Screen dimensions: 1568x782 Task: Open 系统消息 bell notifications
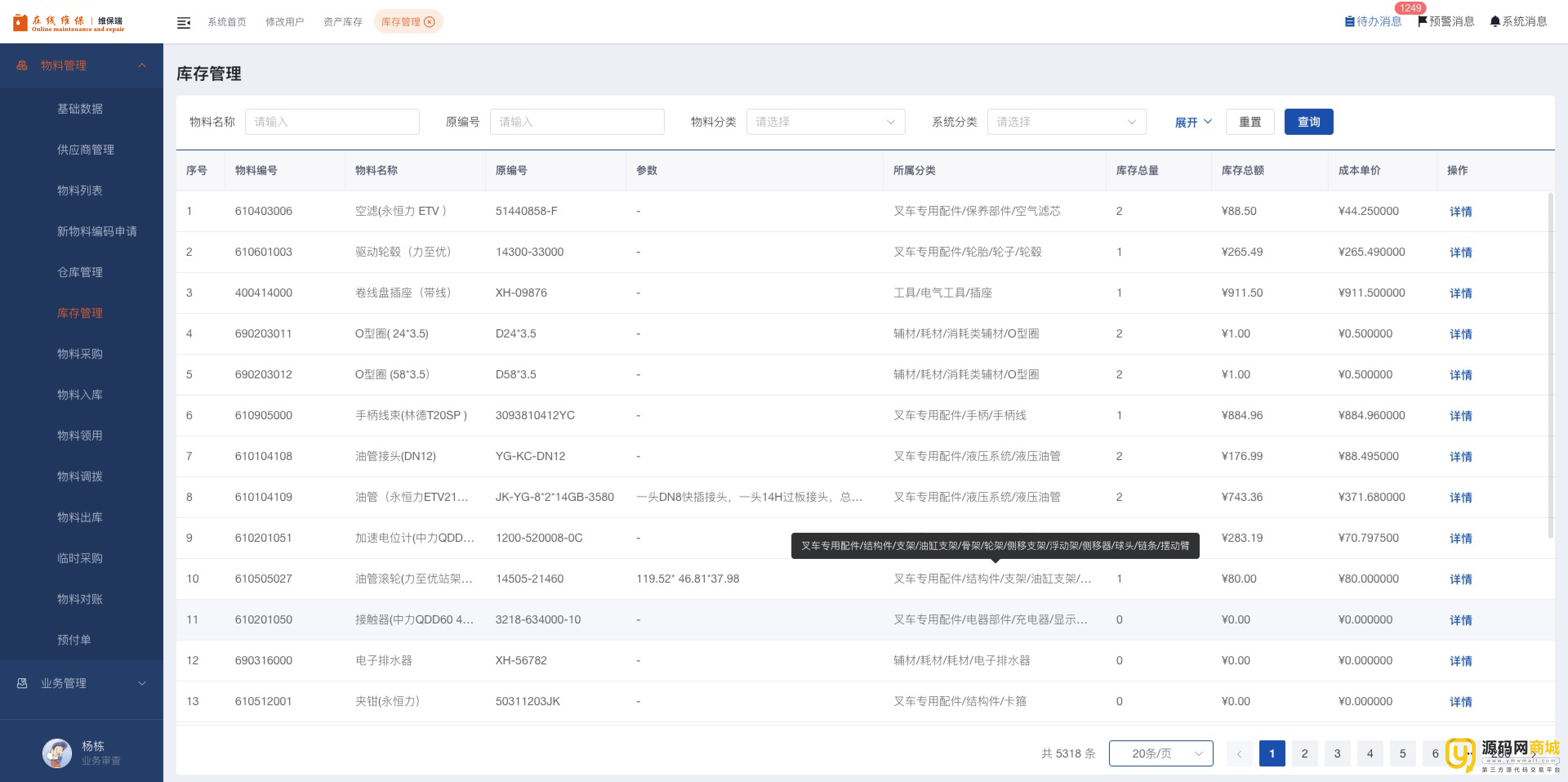pyautogui.click(x=1518, y=21)
